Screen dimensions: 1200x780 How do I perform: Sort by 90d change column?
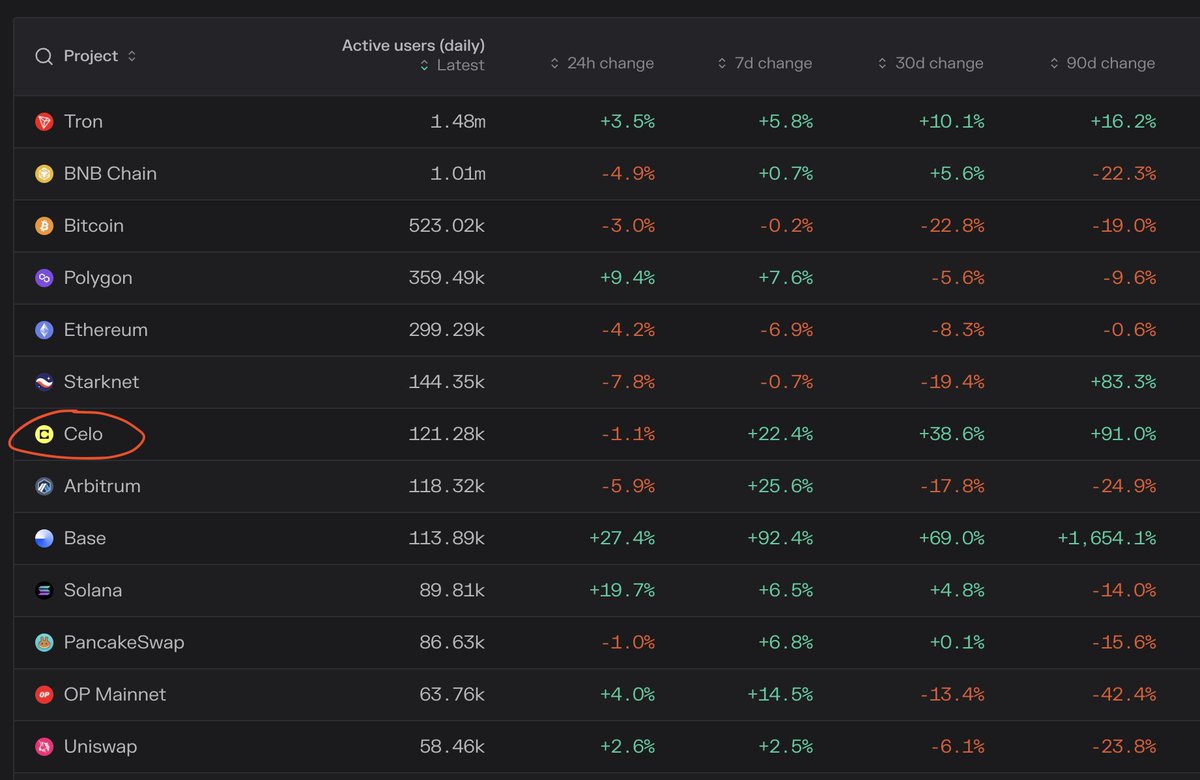(x=1102, y=63)
